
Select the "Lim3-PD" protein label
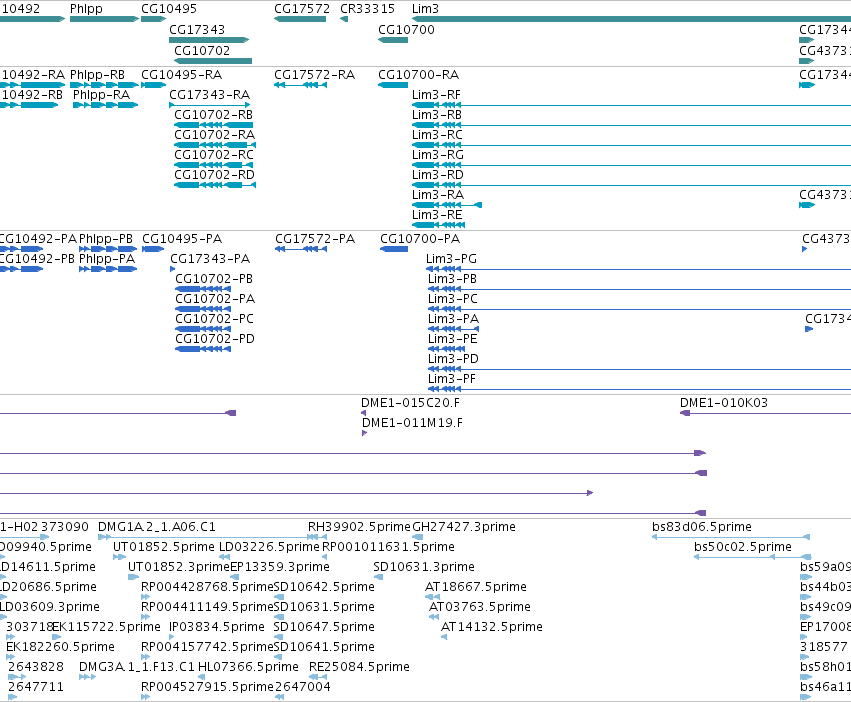pyautogui.click(x=453, y=359)
